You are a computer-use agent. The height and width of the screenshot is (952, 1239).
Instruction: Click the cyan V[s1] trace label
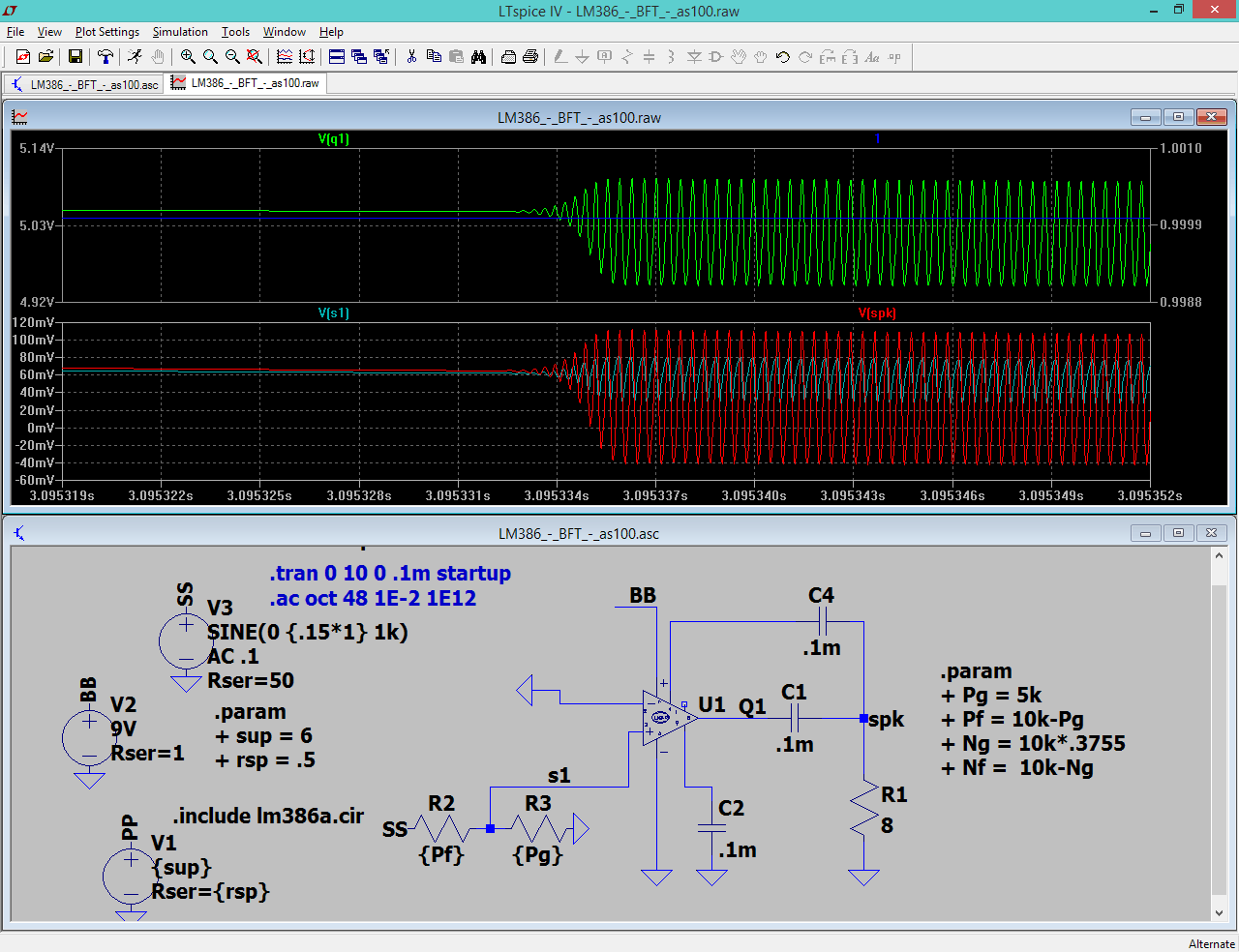tap(334, 313)
